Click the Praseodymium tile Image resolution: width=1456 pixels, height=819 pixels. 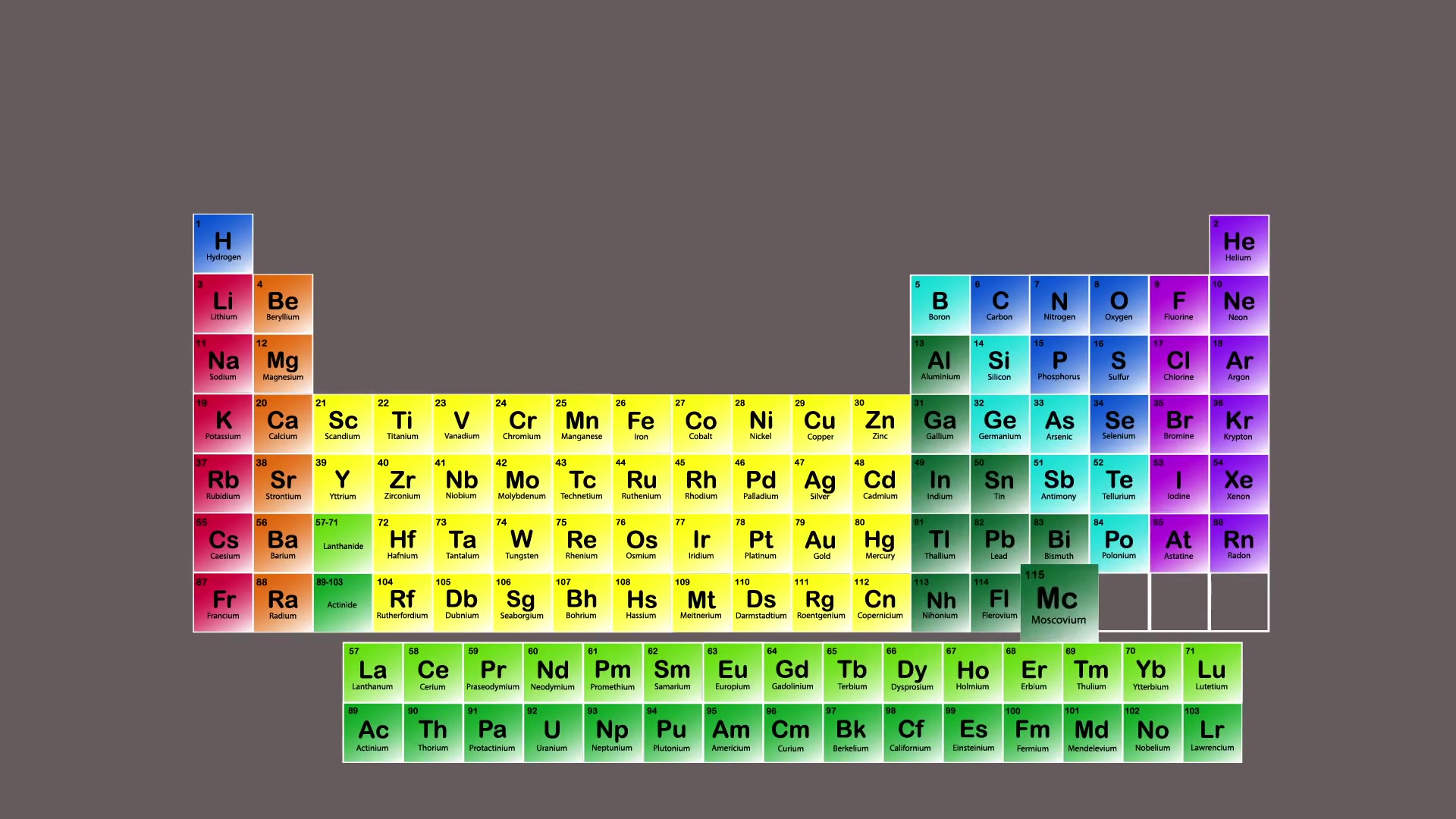coord(493,672)
